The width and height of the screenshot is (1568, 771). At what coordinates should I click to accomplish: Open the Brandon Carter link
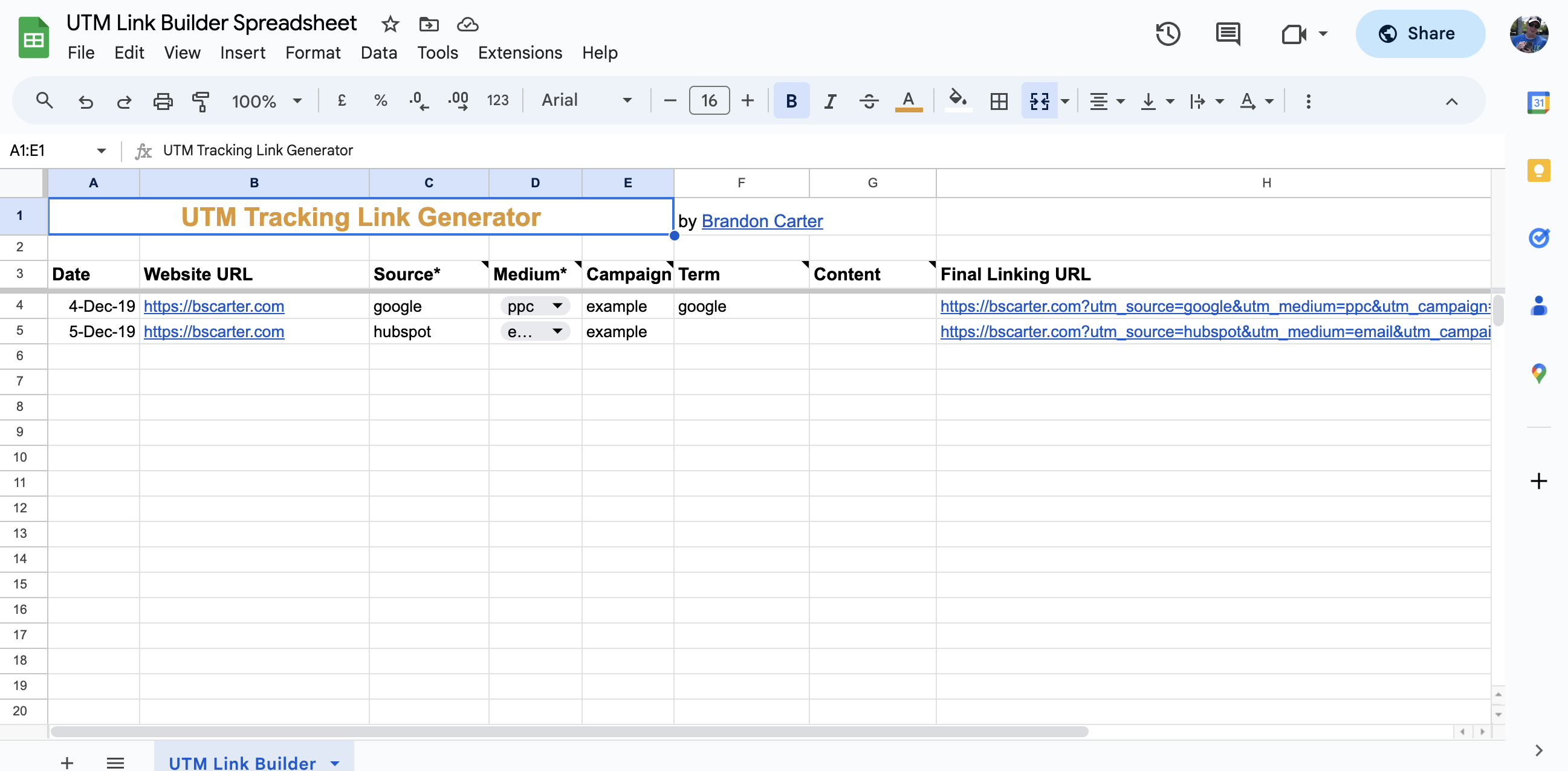762,221
